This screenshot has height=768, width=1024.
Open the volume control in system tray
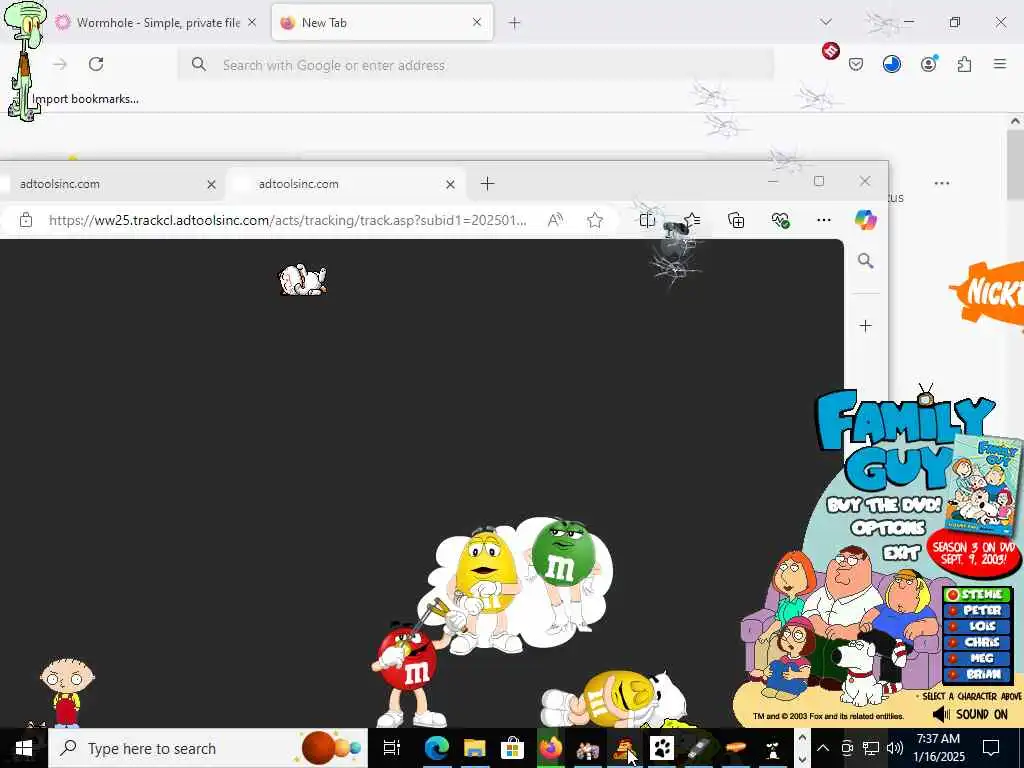point(895,748)
